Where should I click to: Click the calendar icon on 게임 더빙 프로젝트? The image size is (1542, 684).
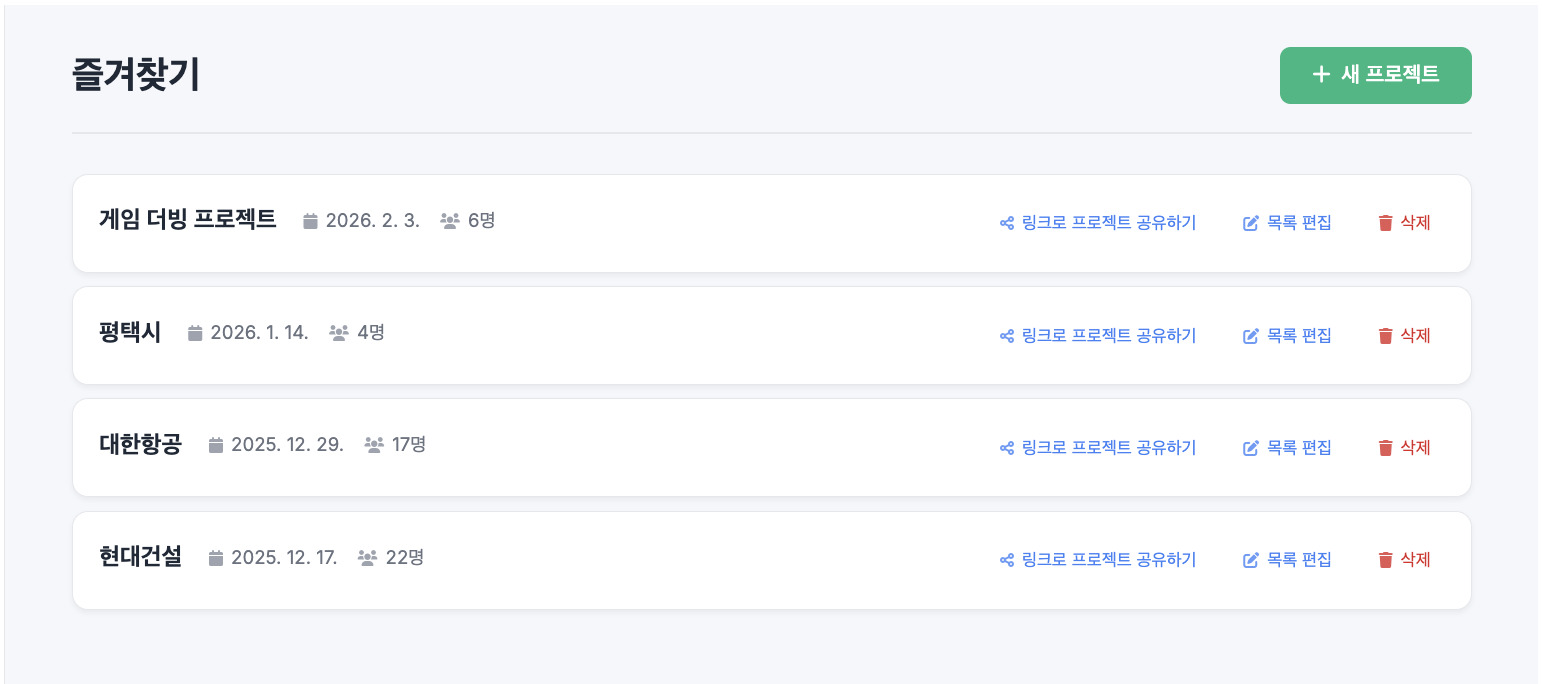point(311,221)
